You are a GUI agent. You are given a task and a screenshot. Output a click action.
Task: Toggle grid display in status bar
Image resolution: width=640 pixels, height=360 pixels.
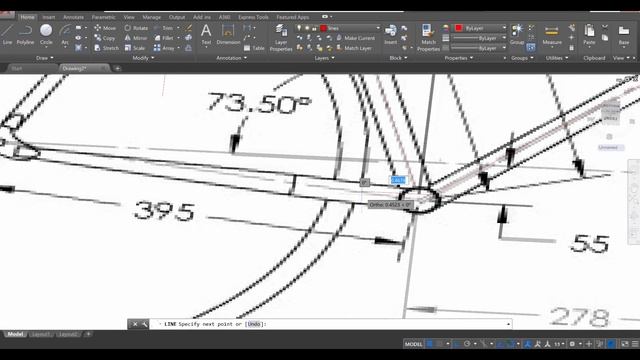[x=429, y=344]
